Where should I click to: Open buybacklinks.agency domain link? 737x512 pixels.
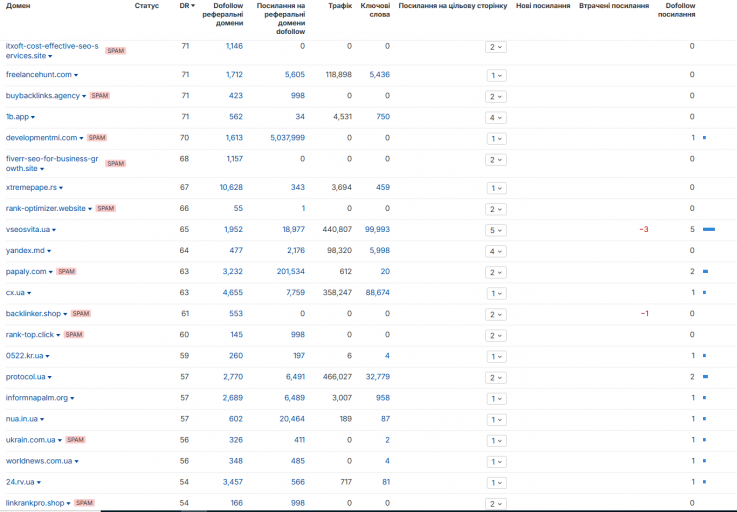coord(43,95)
